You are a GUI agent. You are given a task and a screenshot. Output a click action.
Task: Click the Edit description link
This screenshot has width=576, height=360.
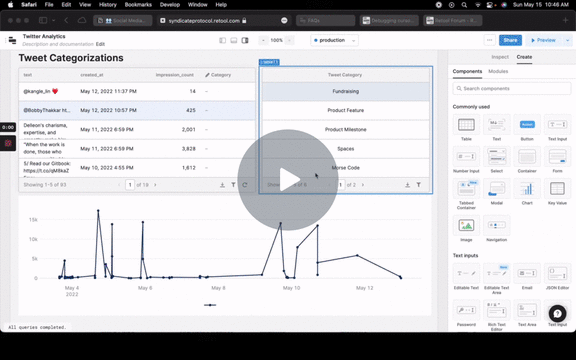coord(100,44)
